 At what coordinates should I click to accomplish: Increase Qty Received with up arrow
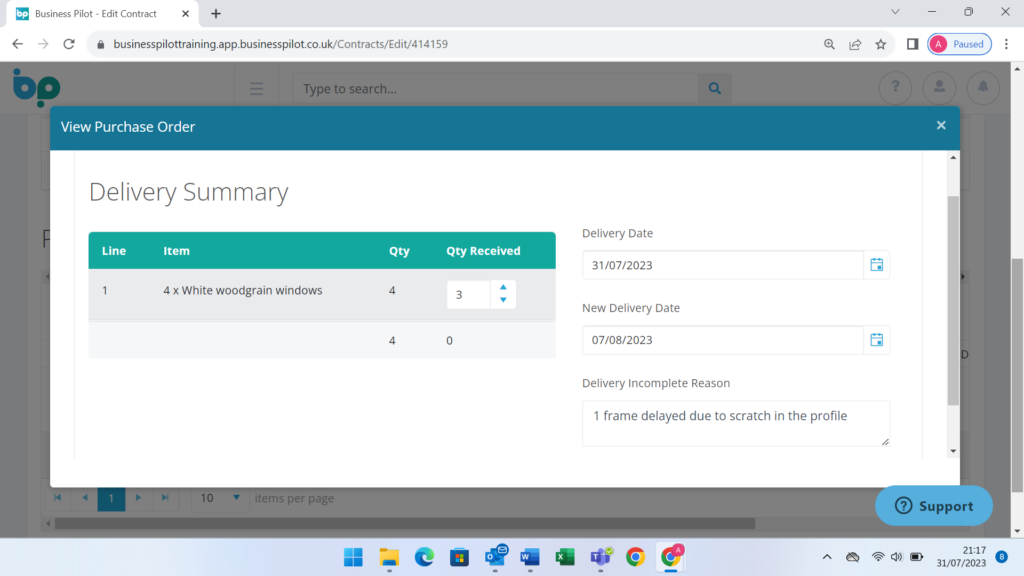[x=503, y=288]
